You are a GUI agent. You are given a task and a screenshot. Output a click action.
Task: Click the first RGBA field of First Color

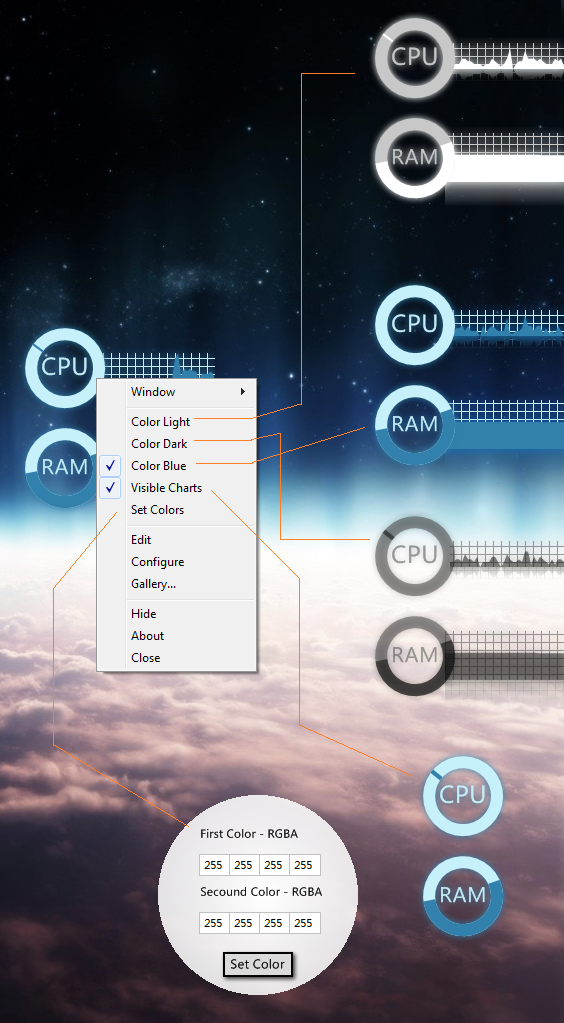(214, 865)
